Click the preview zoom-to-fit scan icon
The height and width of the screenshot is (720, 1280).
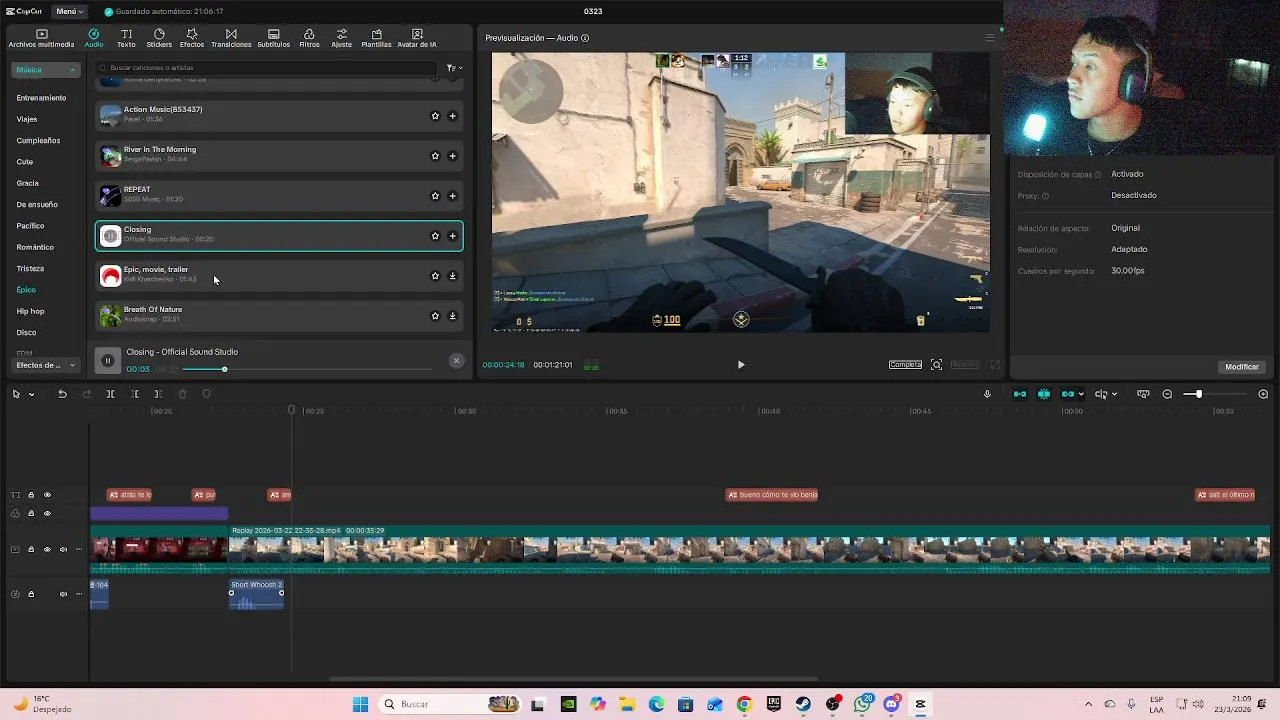click(937, 365)
